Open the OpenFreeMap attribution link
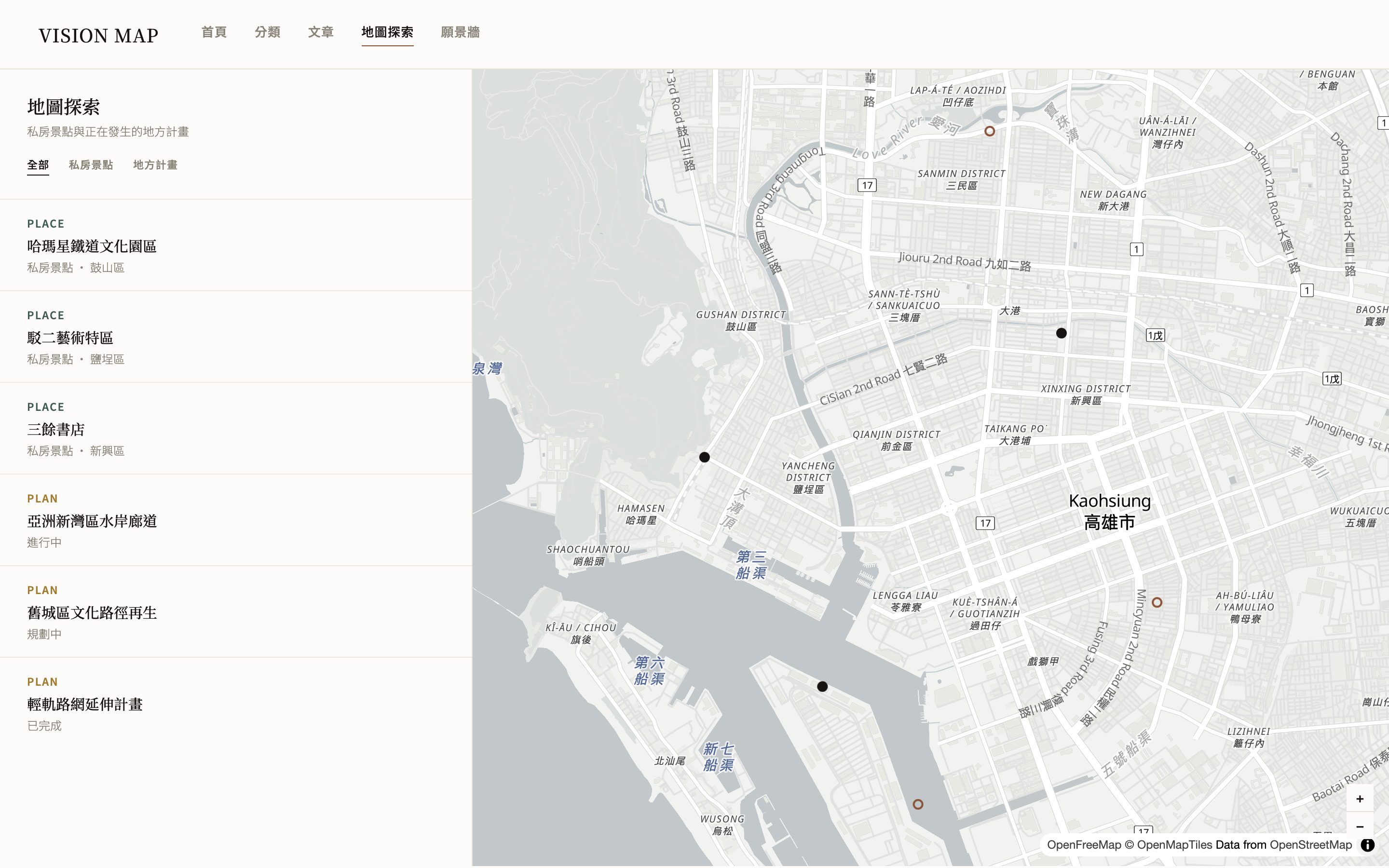The height and width of the screenshot is (868, 1389). point(1084,845)
